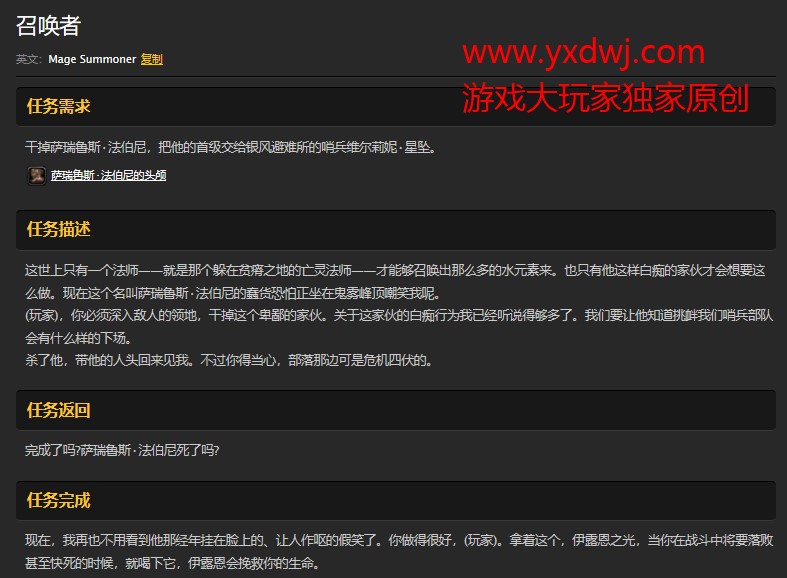Click the line starting with 杀了他，带他的人头回来见我
Image resolution: width=787 pixels, height=578 pixels.
point(228,360)
